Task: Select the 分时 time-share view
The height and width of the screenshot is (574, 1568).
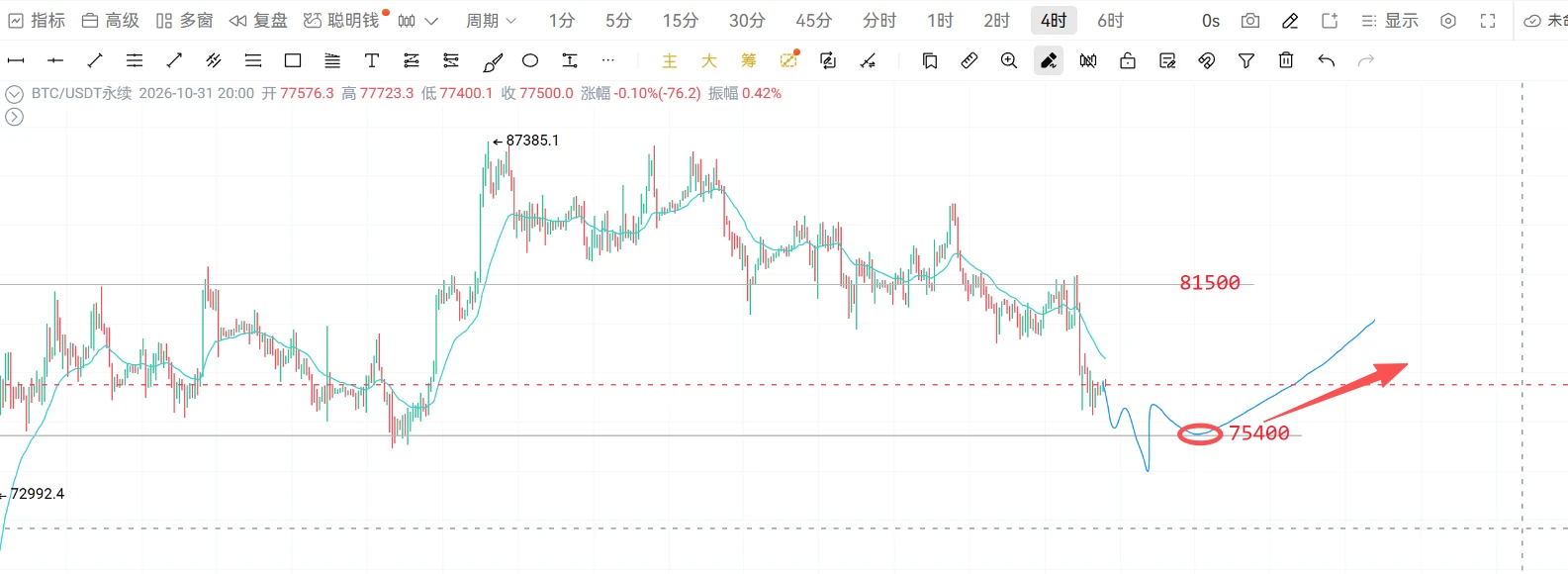Action: tap(879, 21)
